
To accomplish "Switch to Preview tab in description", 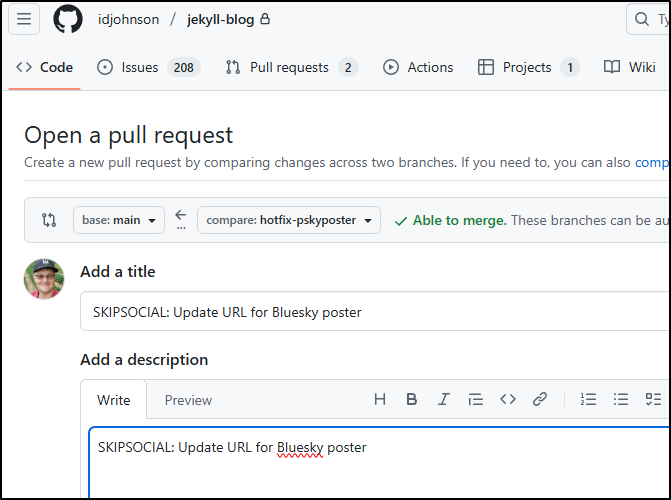I will pos(188,400).
